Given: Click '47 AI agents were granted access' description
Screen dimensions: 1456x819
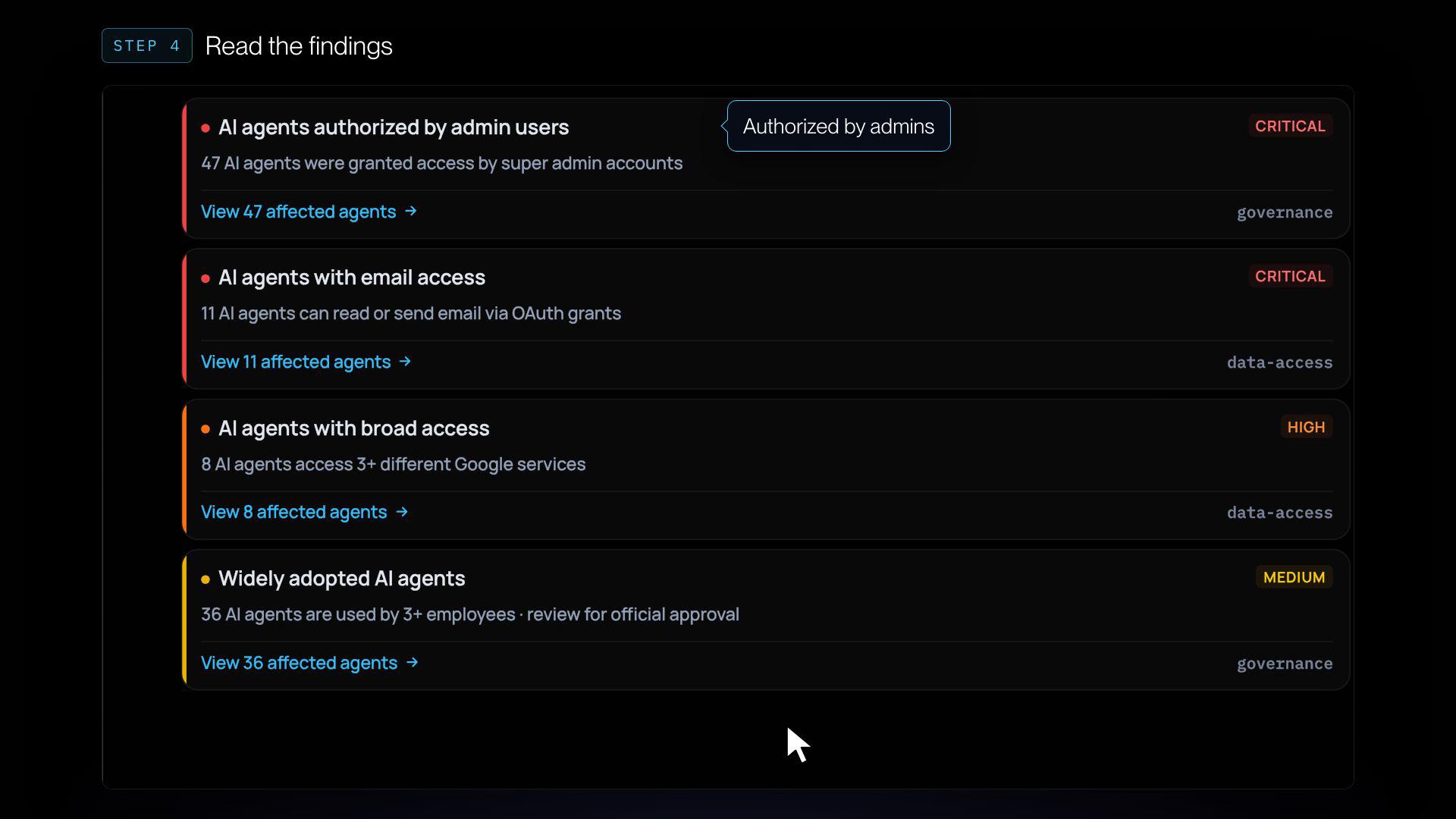Looking at the screenshot, I should point(441,163).
